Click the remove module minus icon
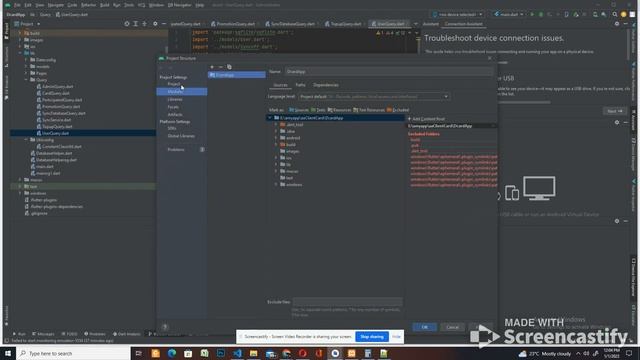This screenshot has height=360, width=640. tap(220, 67)
